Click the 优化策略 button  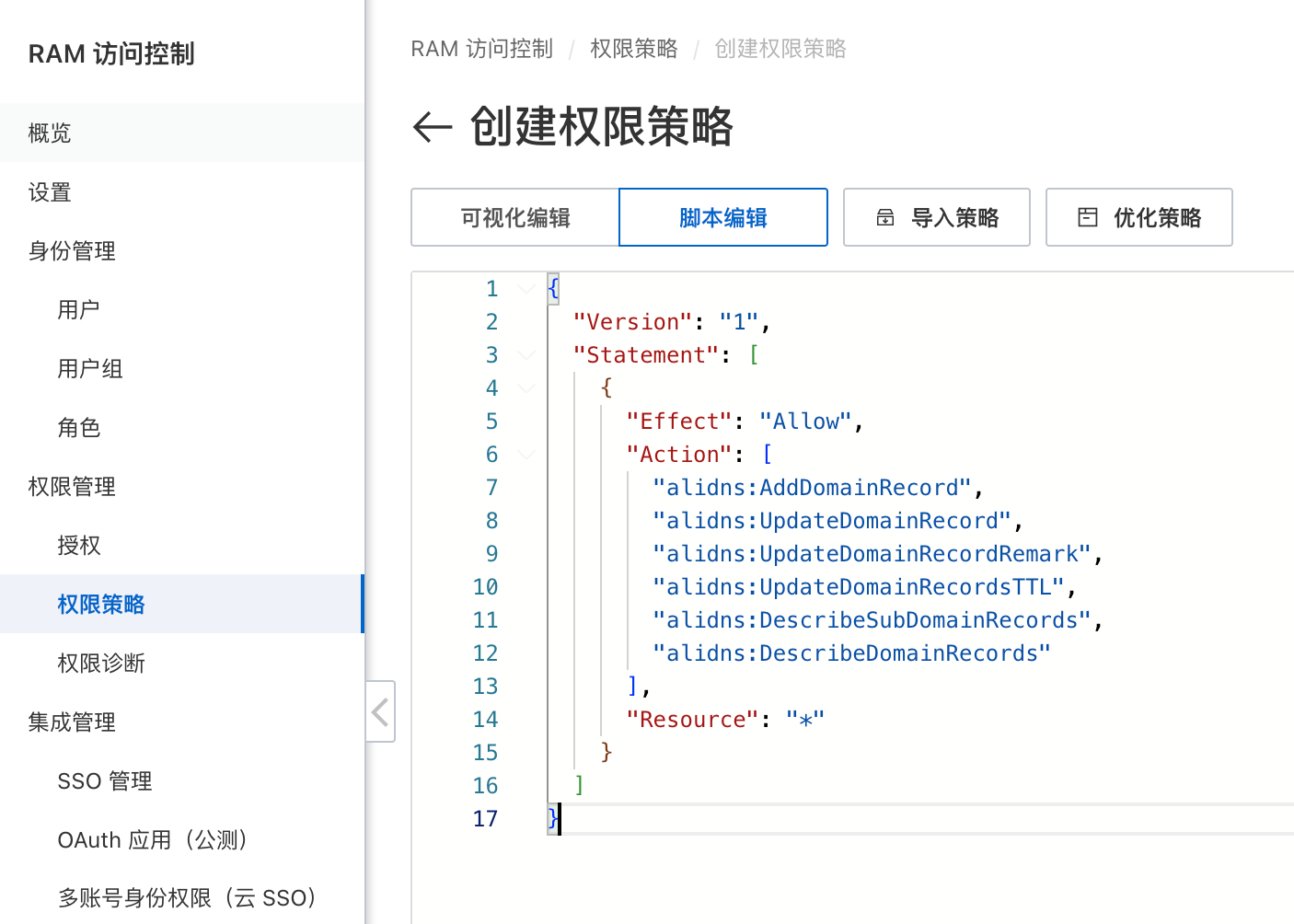[1139, 218]
